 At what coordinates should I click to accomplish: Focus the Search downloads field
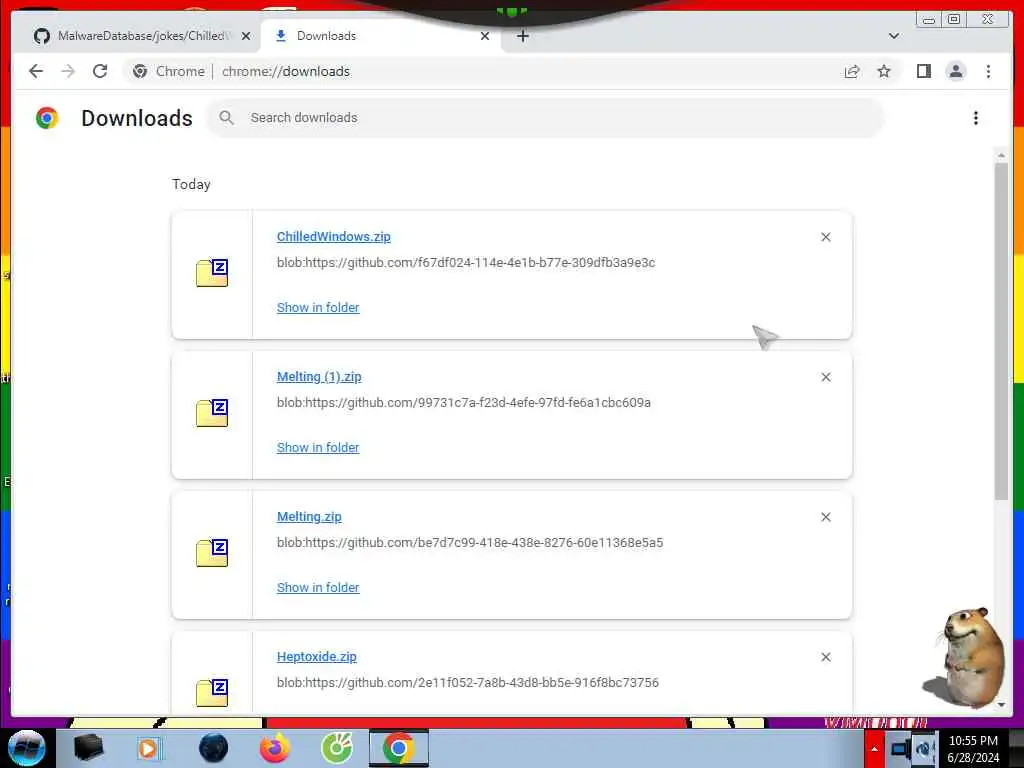click(x=545, y=118)
